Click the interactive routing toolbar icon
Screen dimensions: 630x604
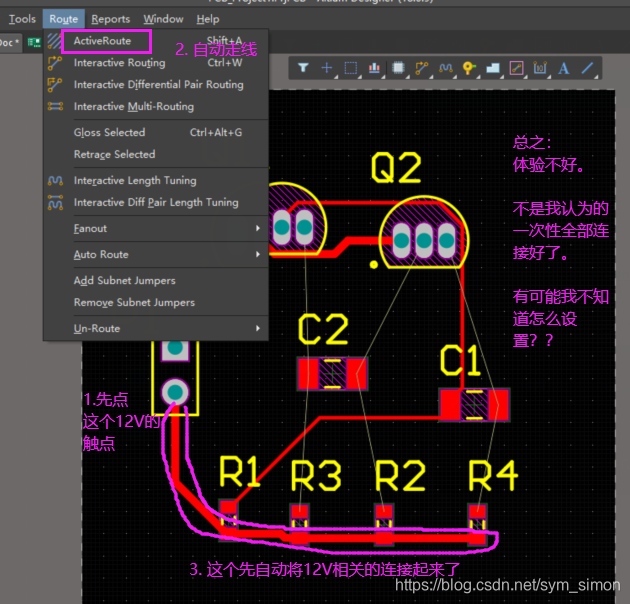pyautogui.click(x=421, y=68)
